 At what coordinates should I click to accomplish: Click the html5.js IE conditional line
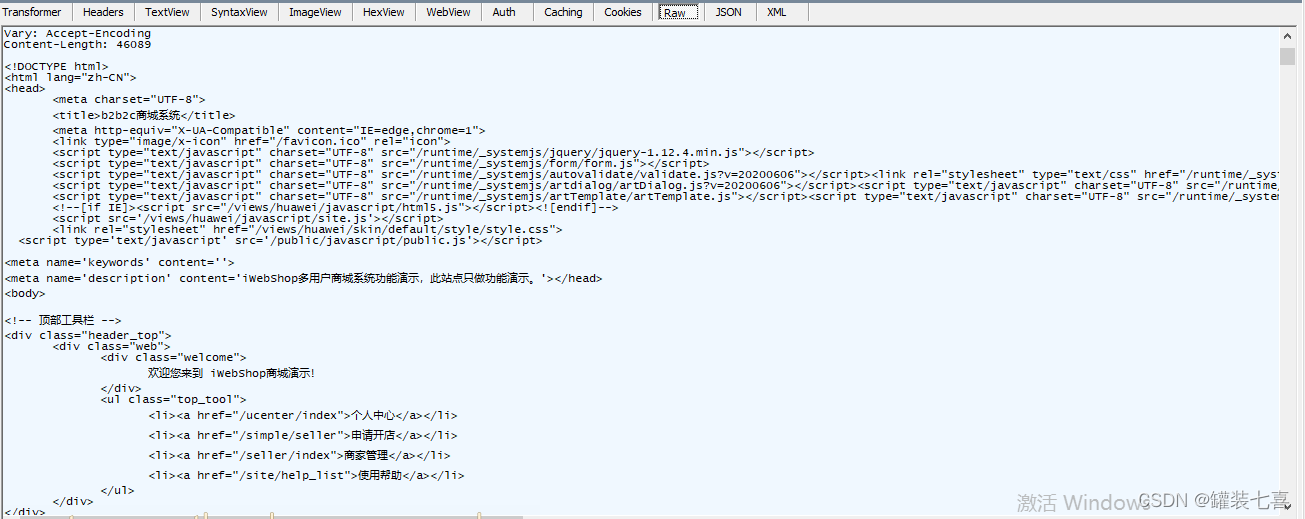pos(335,207)
